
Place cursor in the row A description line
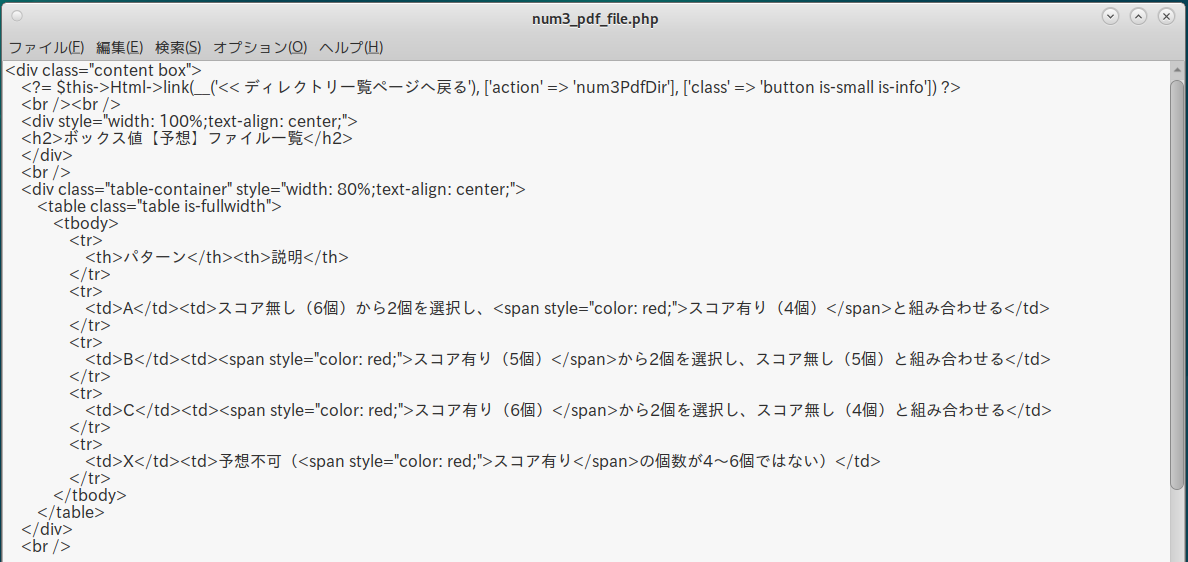click(567, 308)
